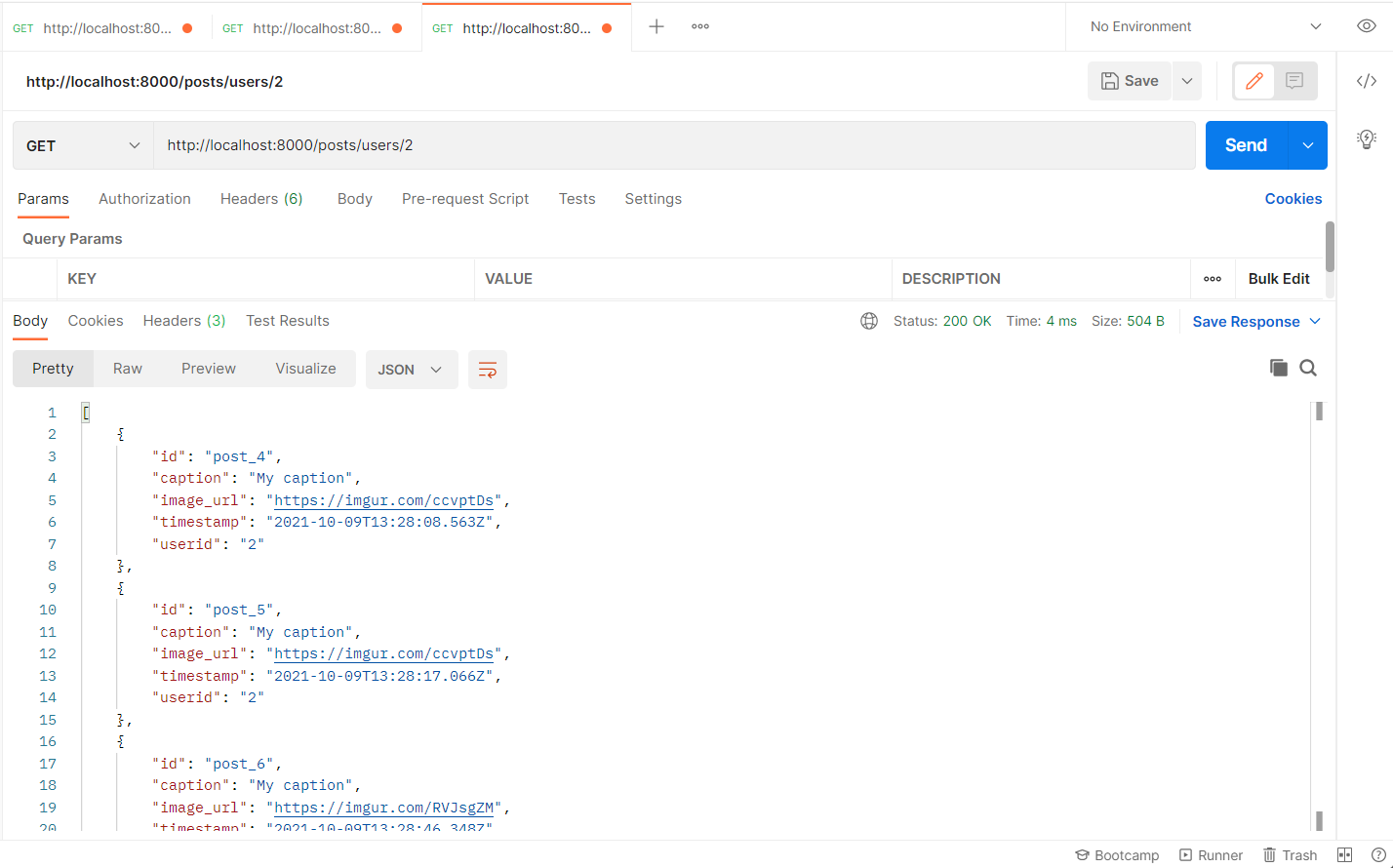Viewport: 1393px width, 868px height.
Task: Switch to comment mode with the speech-bubble icon
Action: tap(1294, 81)
